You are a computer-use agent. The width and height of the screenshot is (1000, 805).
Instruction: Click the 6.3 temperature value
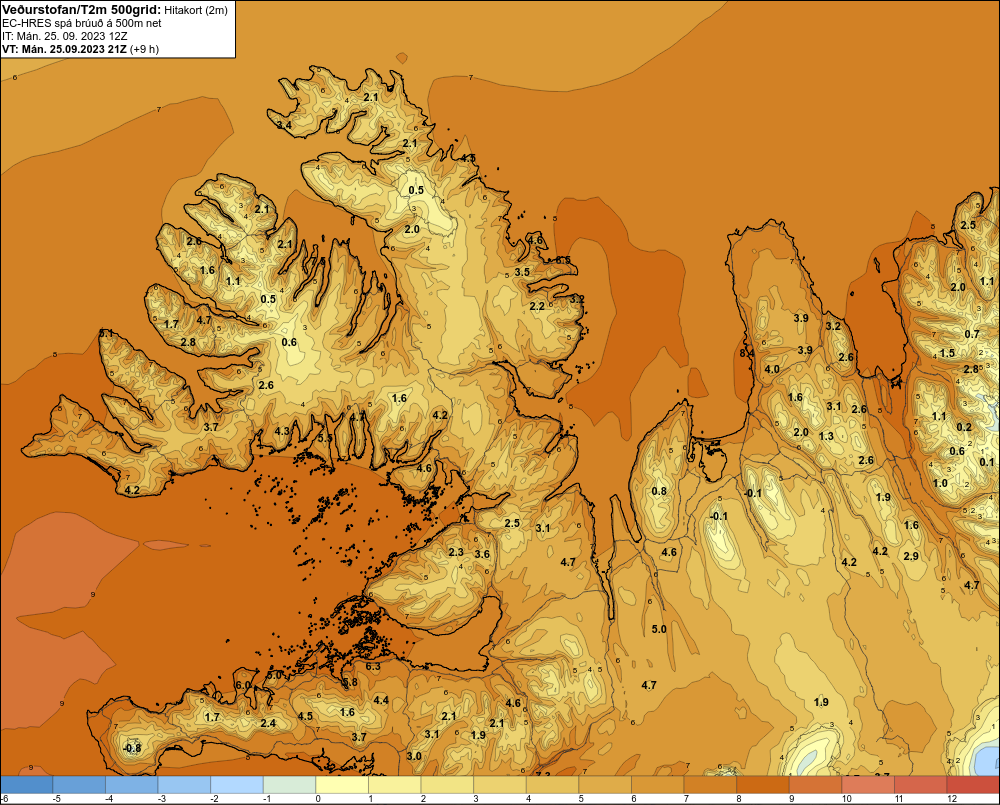[373, 667]
